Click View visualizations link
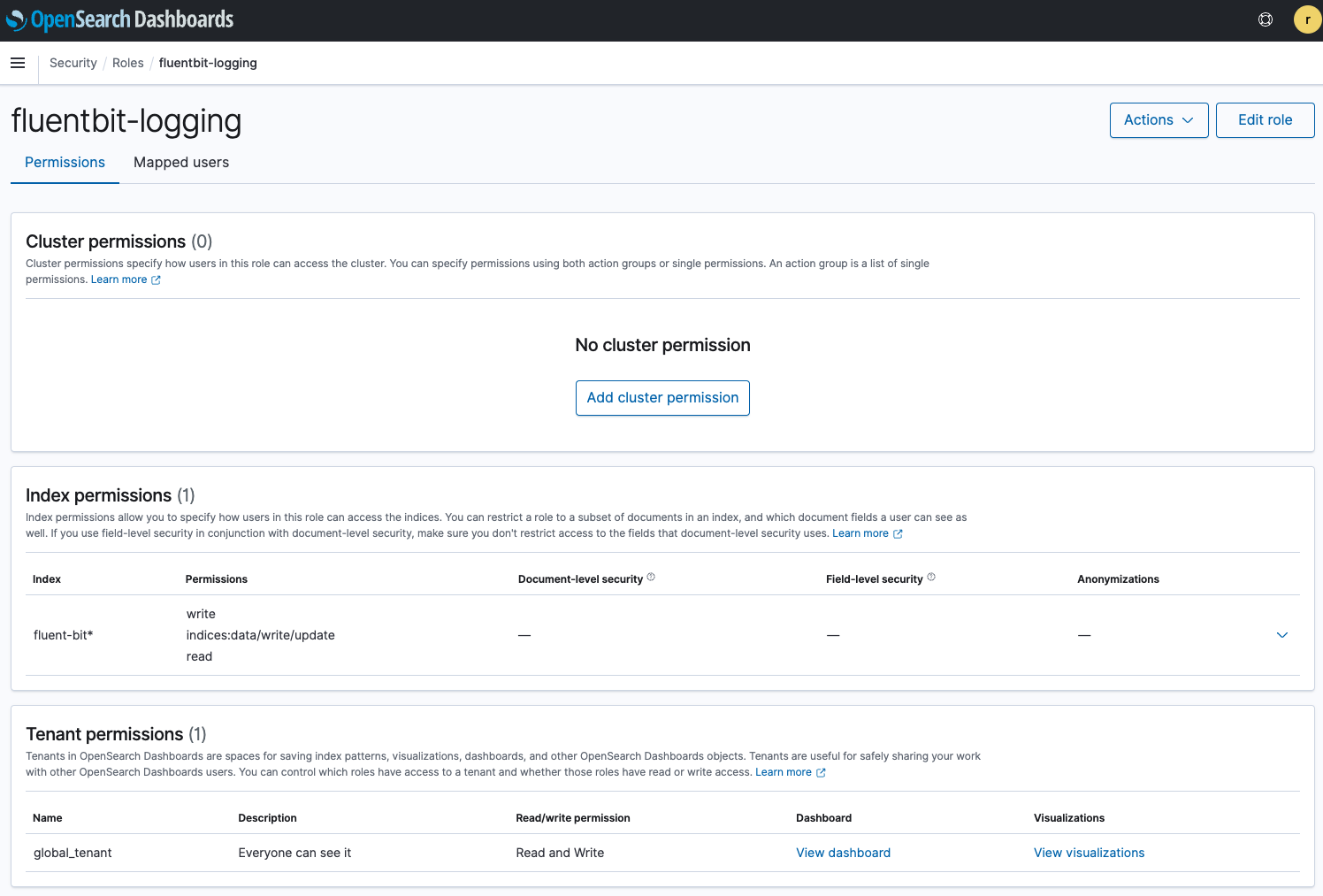Screen dimensions: 1323x896 (x=1089, y=853)
